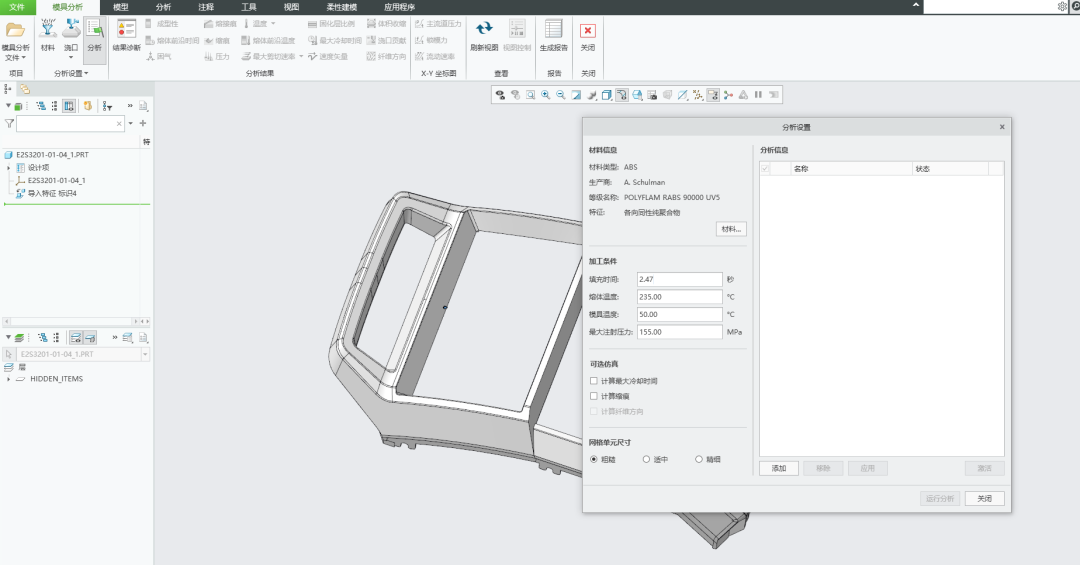1080x565 pixels.
Task: Switch to the 分析 ribbon tab
Action: pyautogui.click(x=163, y=7)
